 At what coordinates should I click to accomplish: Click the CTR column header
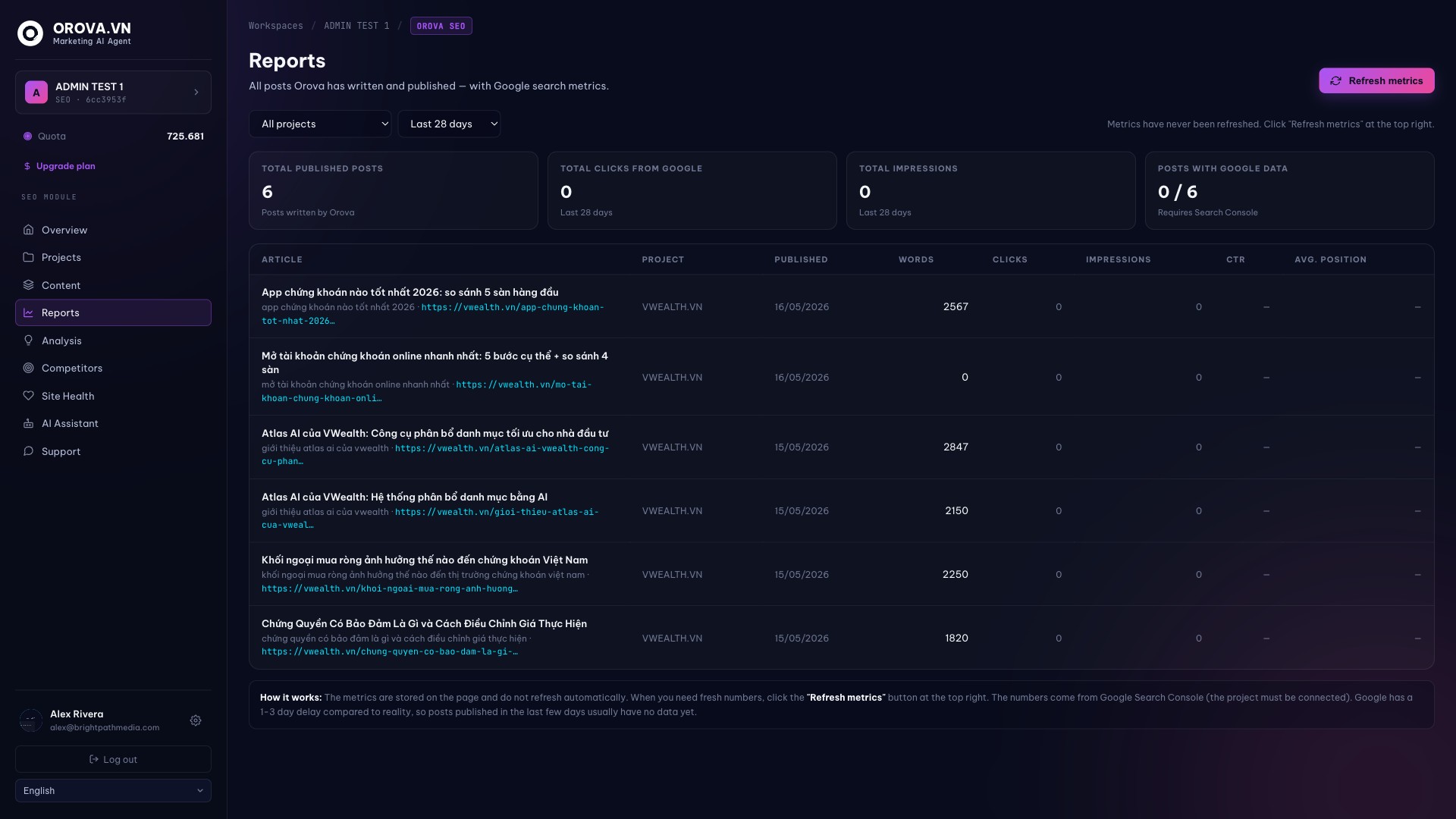pos(1235,259)
